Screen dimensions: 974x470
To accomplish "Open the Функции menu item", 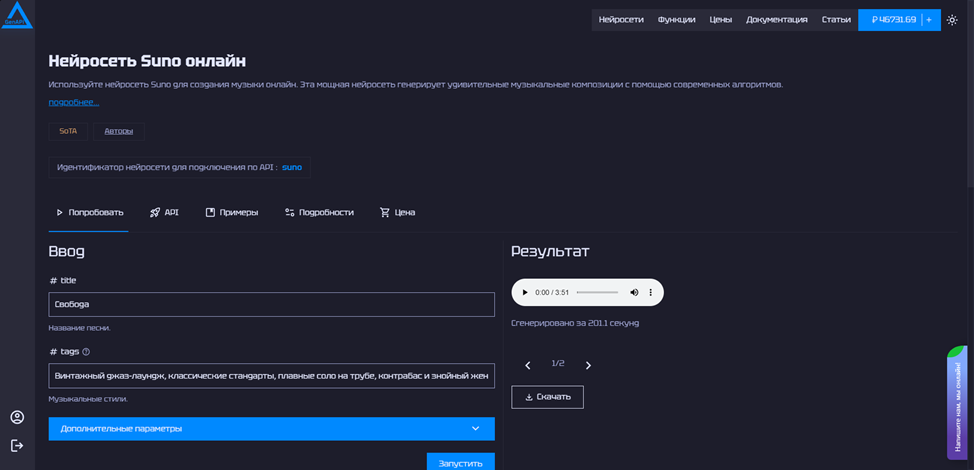I will pyautogui.click(x=676, y=20).
